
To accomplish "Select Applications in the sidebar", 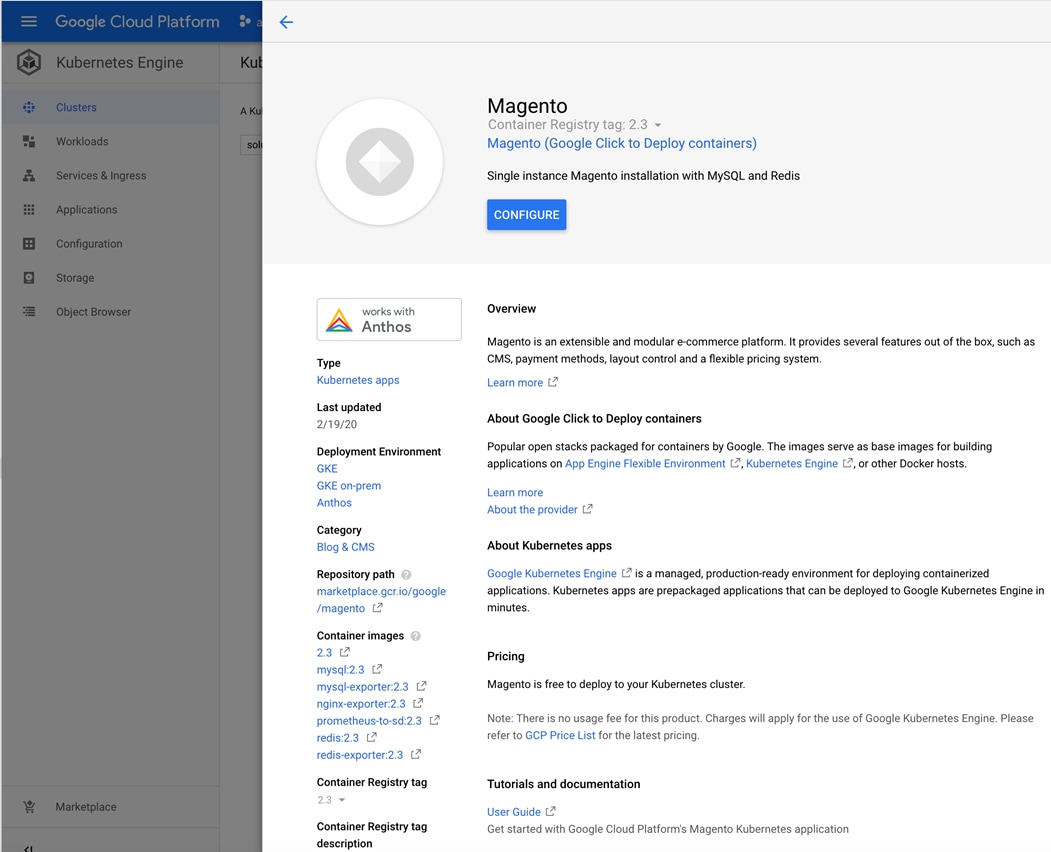I will tap(110, 210).
